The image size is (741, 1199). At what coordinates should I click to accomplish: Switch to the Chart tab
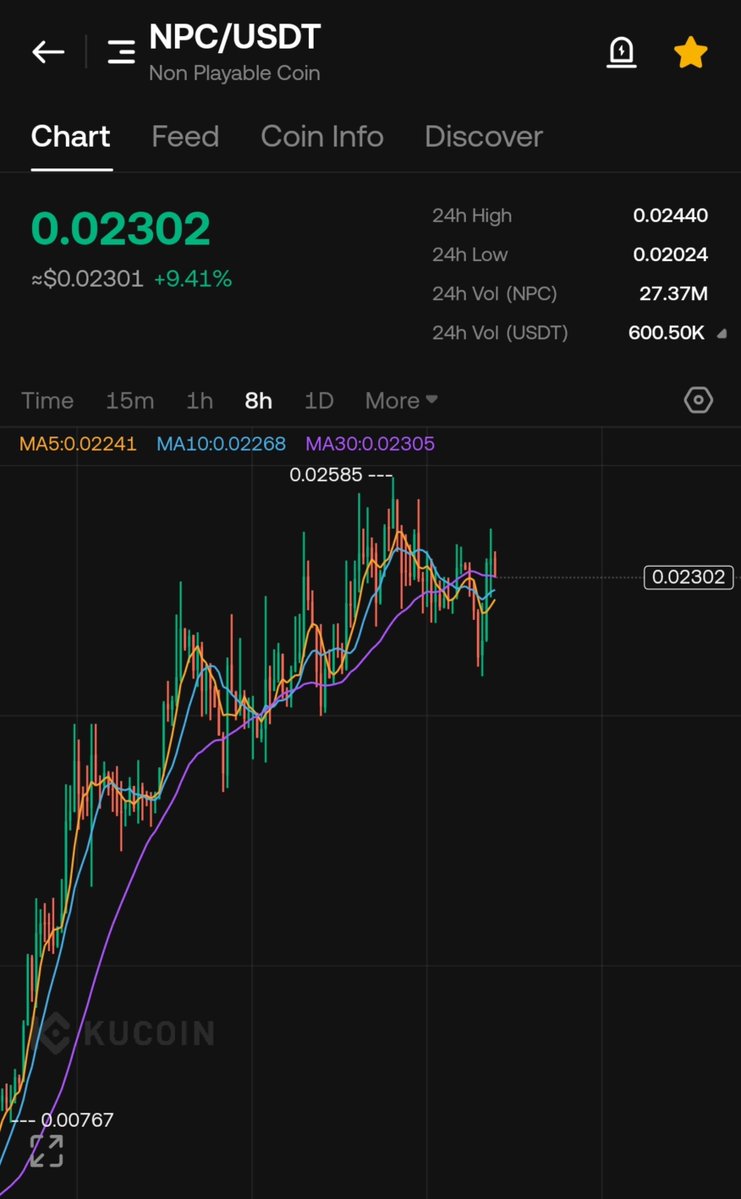click(70, 137)
